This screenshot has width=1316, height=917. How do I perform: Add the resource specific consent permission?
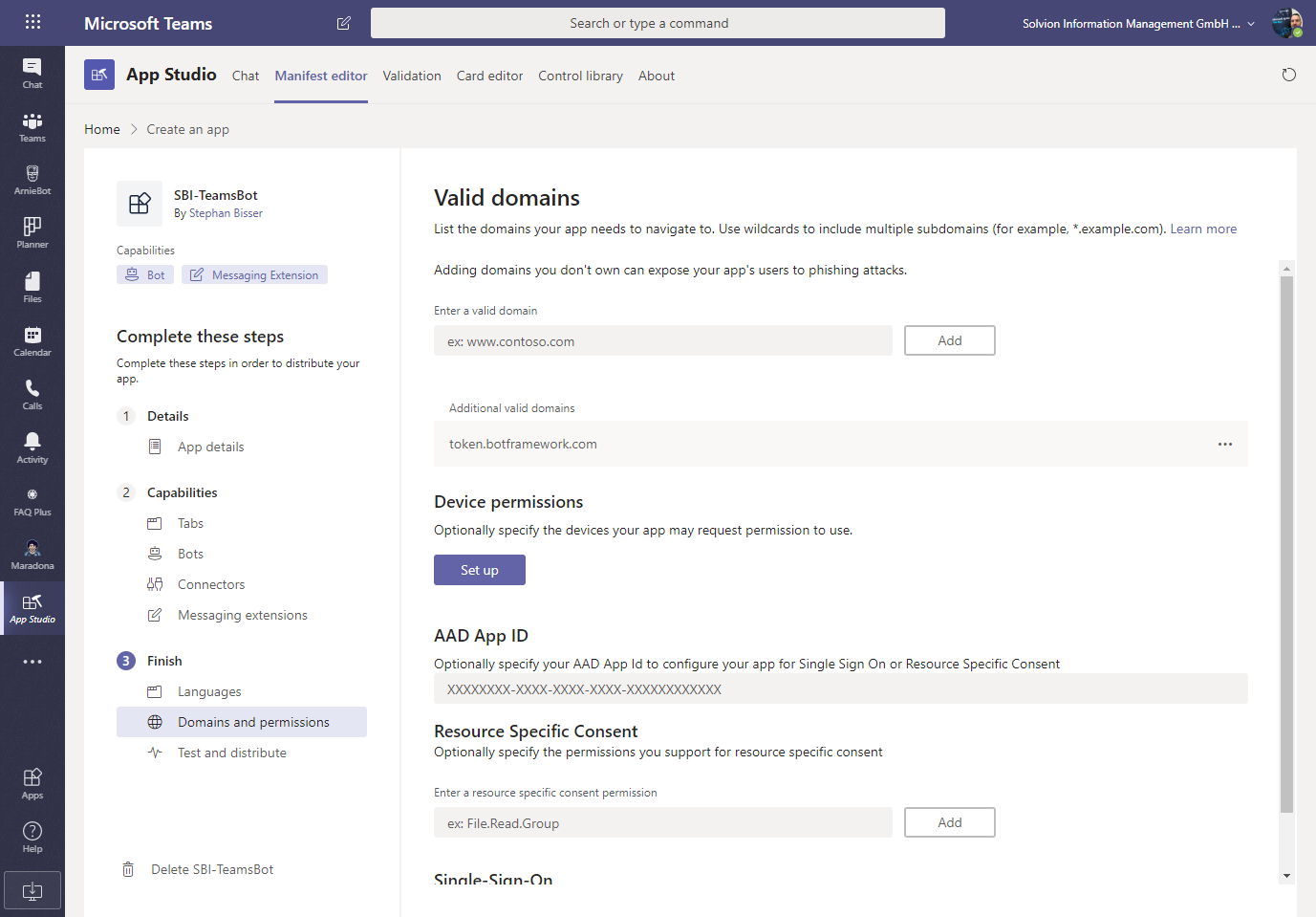pyautogui.click(x=950, y=822)
